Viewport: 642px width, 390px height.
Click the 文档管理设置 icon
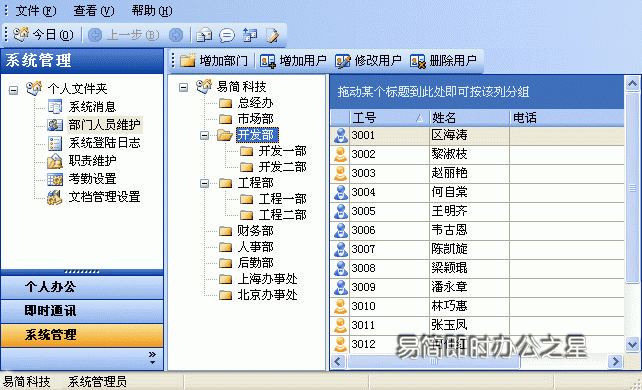(55, 197)
